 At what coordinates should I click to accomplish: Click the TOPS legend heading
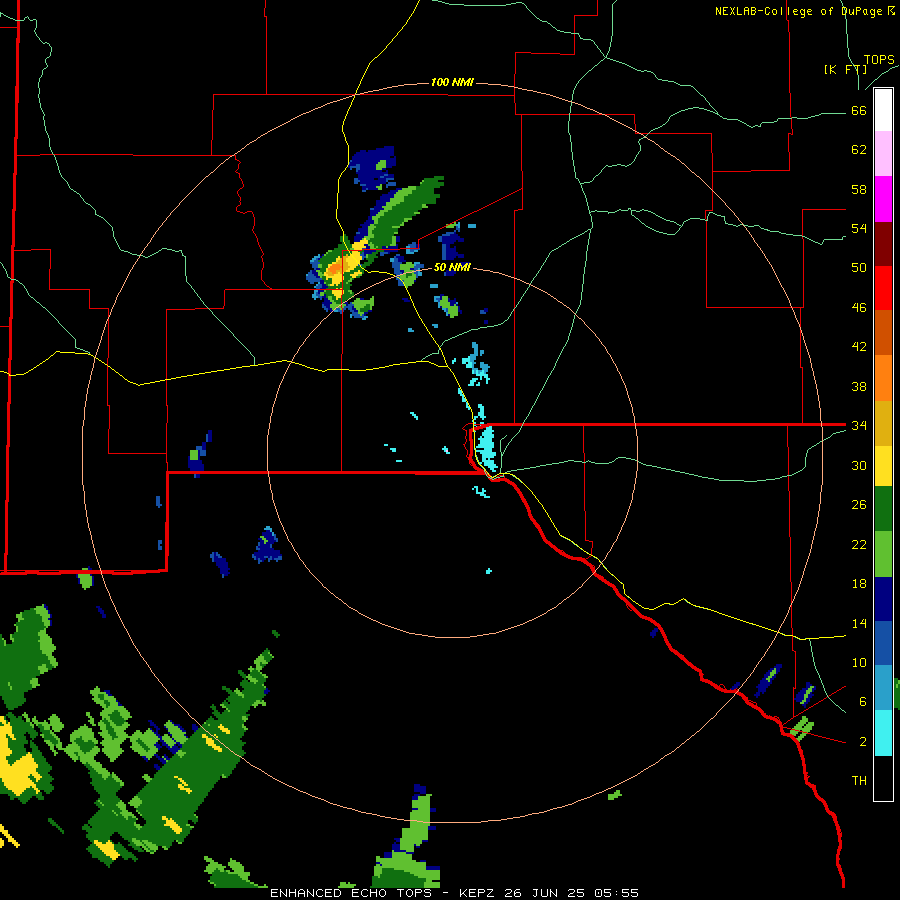[x=879, y=60]
